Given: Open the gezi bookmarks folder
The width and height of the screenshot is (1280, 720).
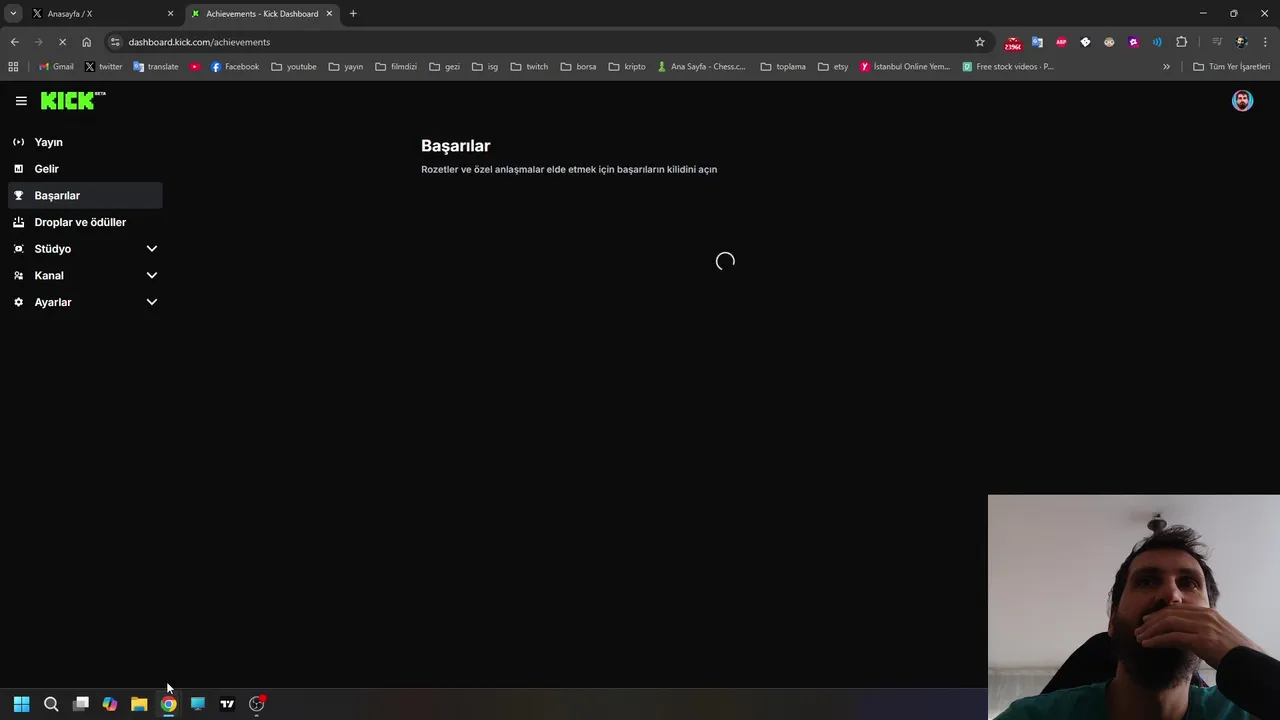Looking at the screenshot, I should (x=444, y=67).
